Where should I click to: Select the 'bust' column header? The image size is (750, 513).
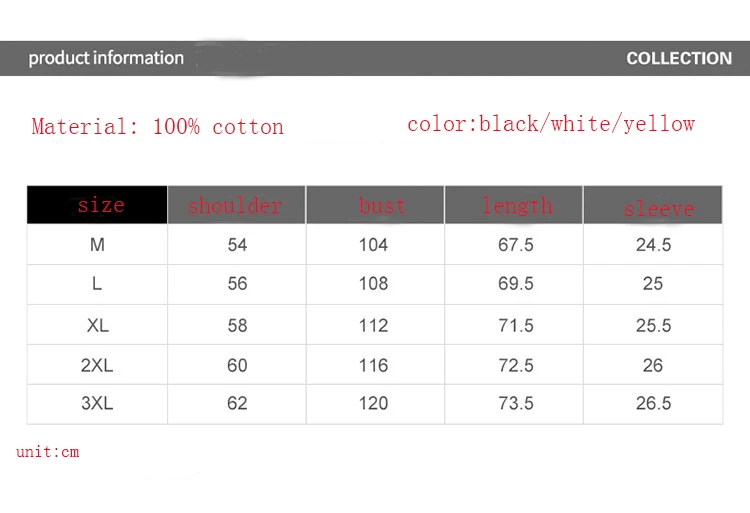click(375, 205)
